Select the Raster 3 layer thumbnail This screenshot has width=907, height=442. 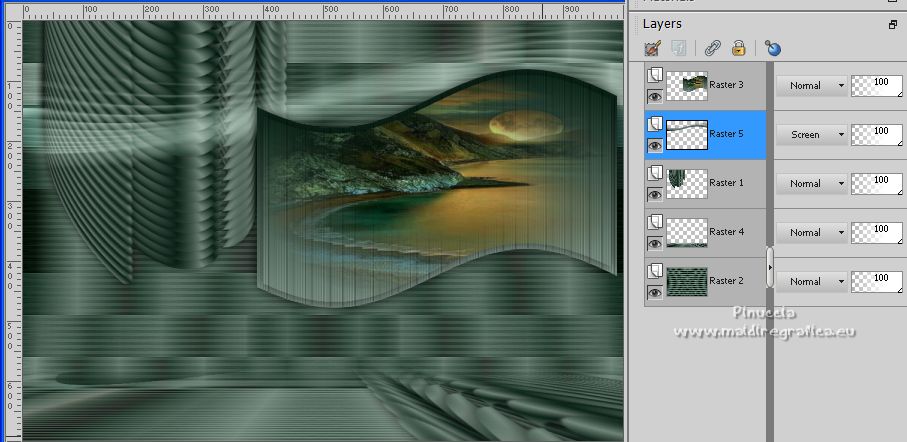point(687,86)
